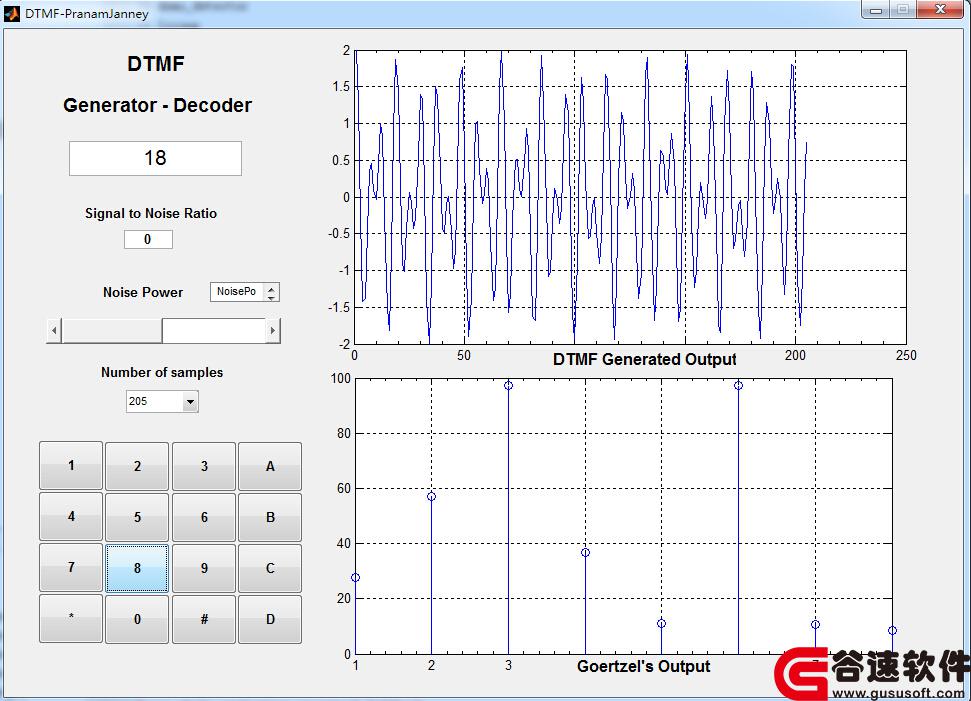
Task: Click the DTMF Generated Output waveform plot
Action: point(630,197)
